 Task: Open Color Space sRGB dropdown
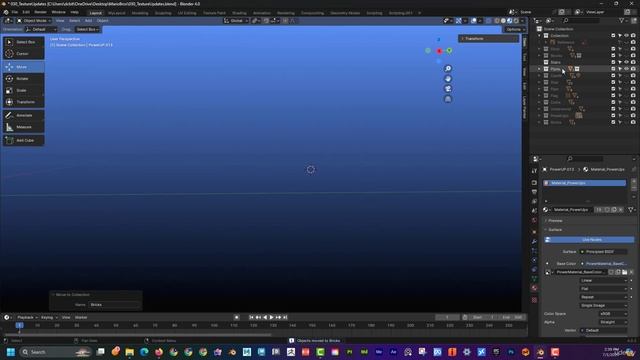coord(613,314)
